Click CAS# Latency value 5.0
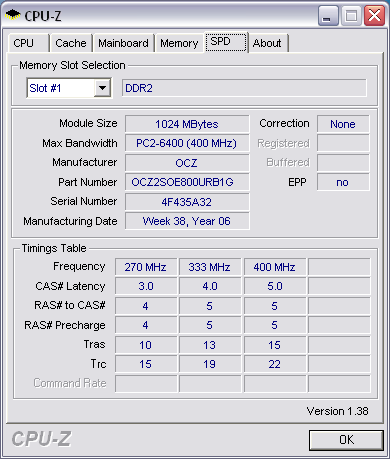 (x=275, y=286)
